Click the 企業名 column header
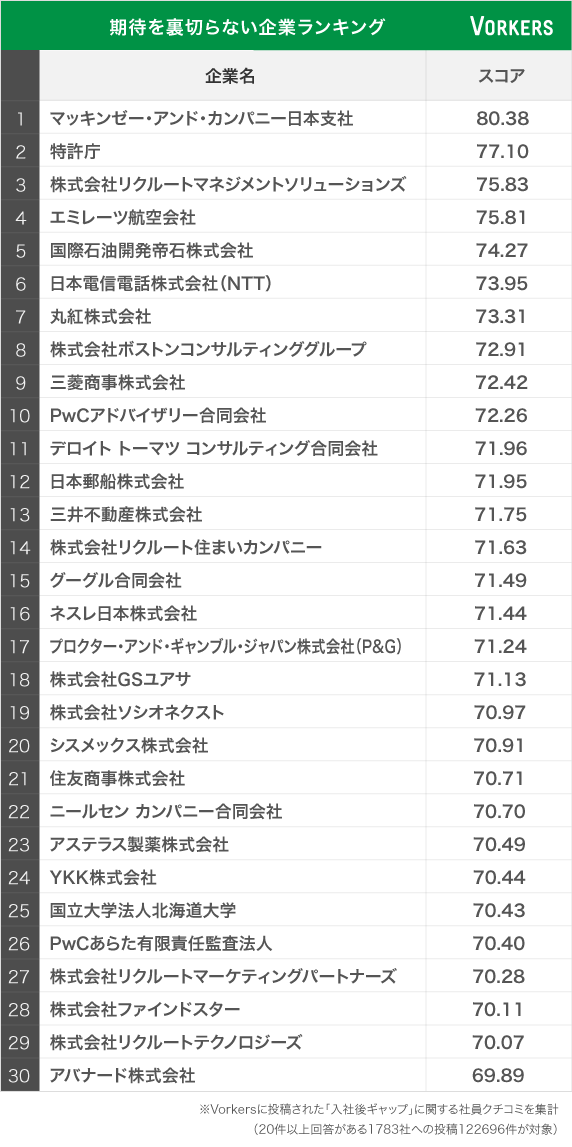Image resolution: width=572 pixels, height=1147 pixels. click(x=232, y=75)
